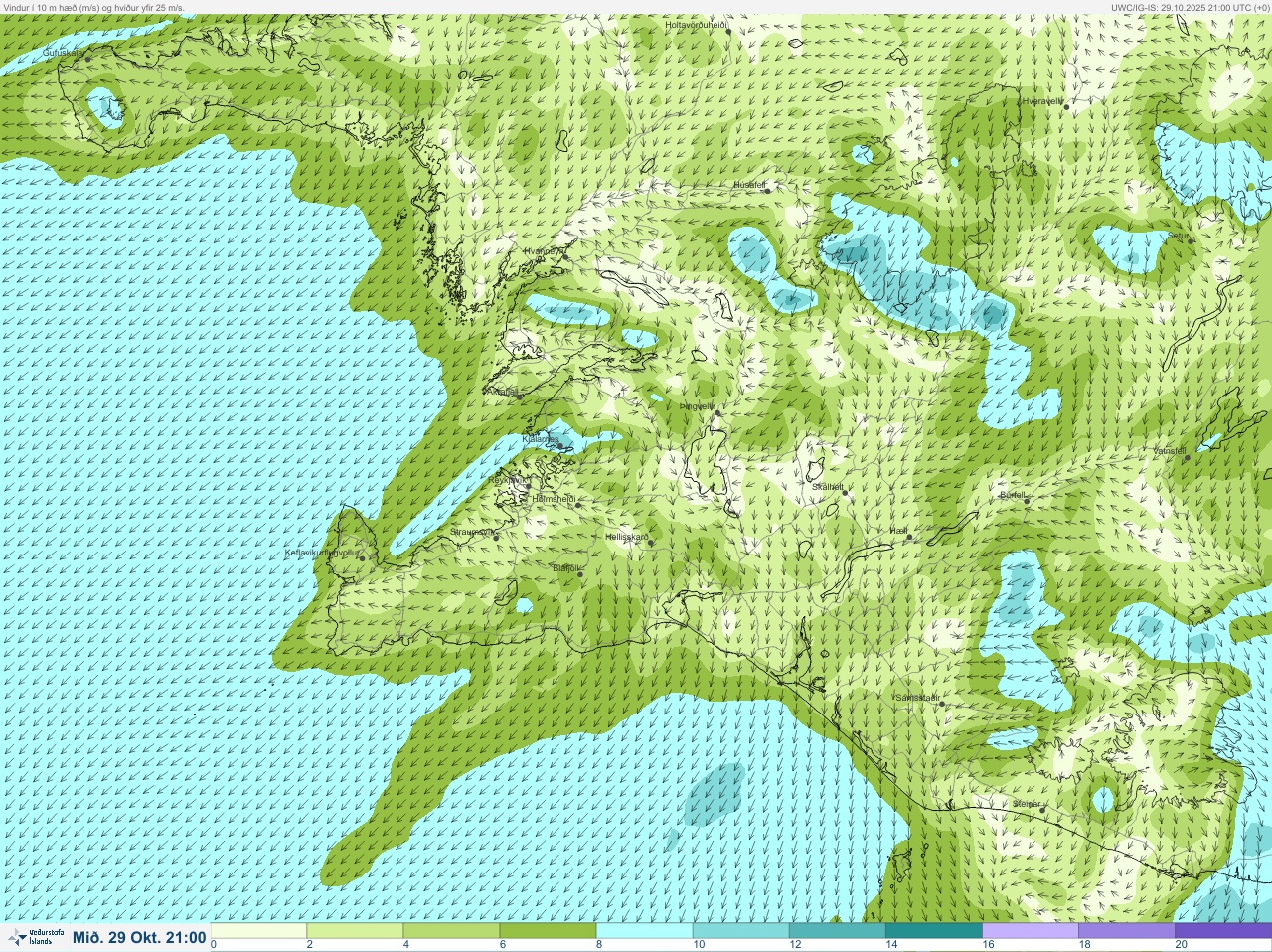Viewport: 1272px width, 952px height.
Task: Select the Reykjavík station label
Action: pyautogui.click(x=508, y=479)
